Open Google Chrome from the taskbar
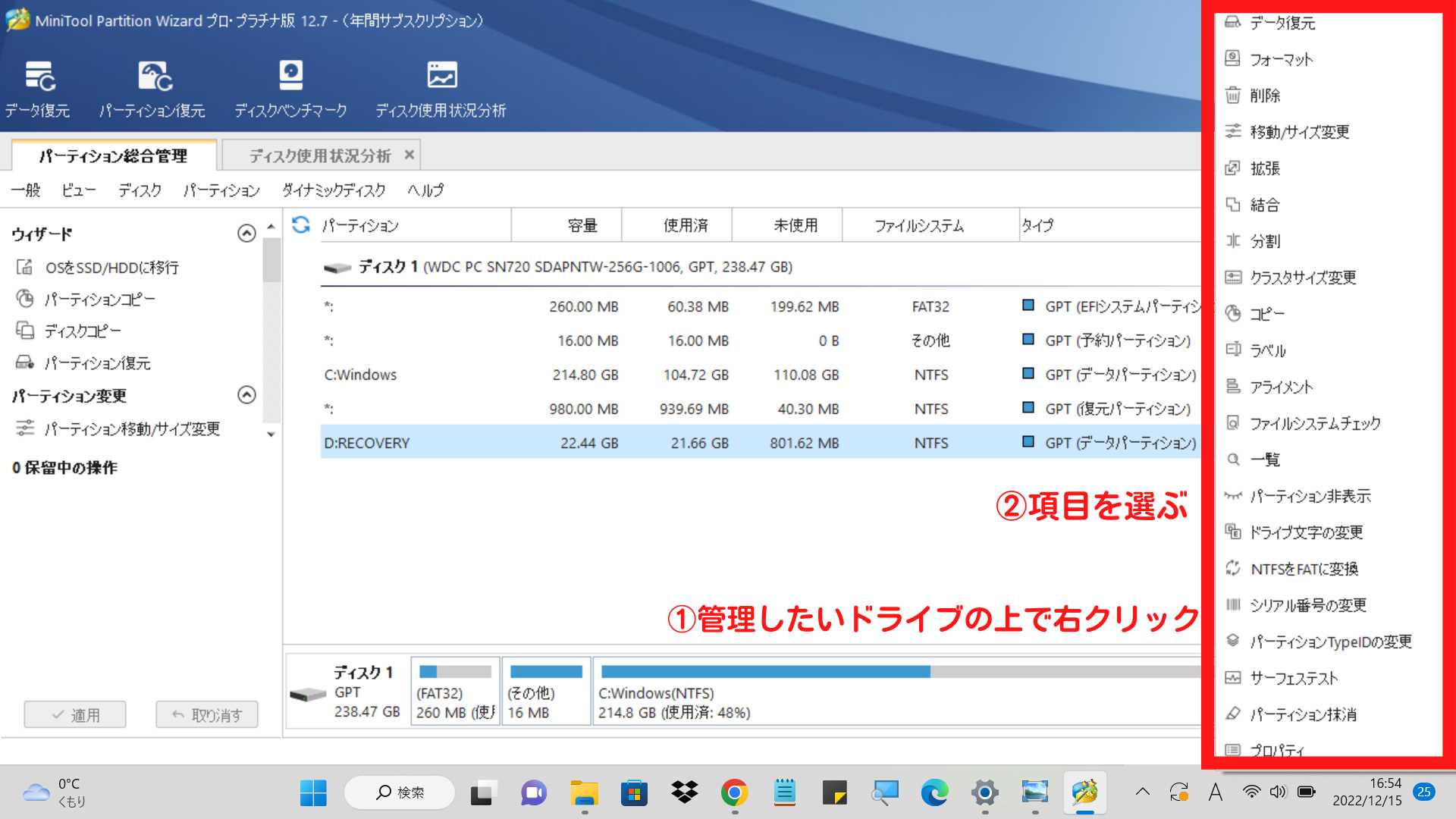Viewport: 1456px width, 819px height. [734, 792]
